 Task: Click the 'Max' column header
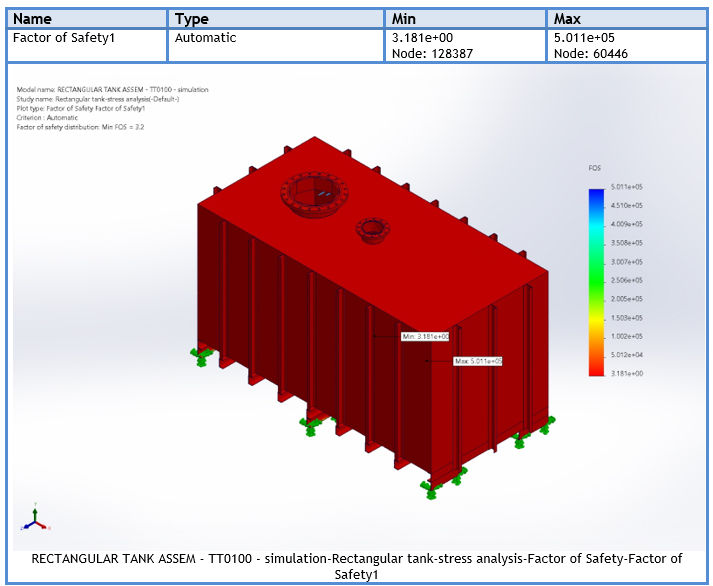click(x=627, y=19)
